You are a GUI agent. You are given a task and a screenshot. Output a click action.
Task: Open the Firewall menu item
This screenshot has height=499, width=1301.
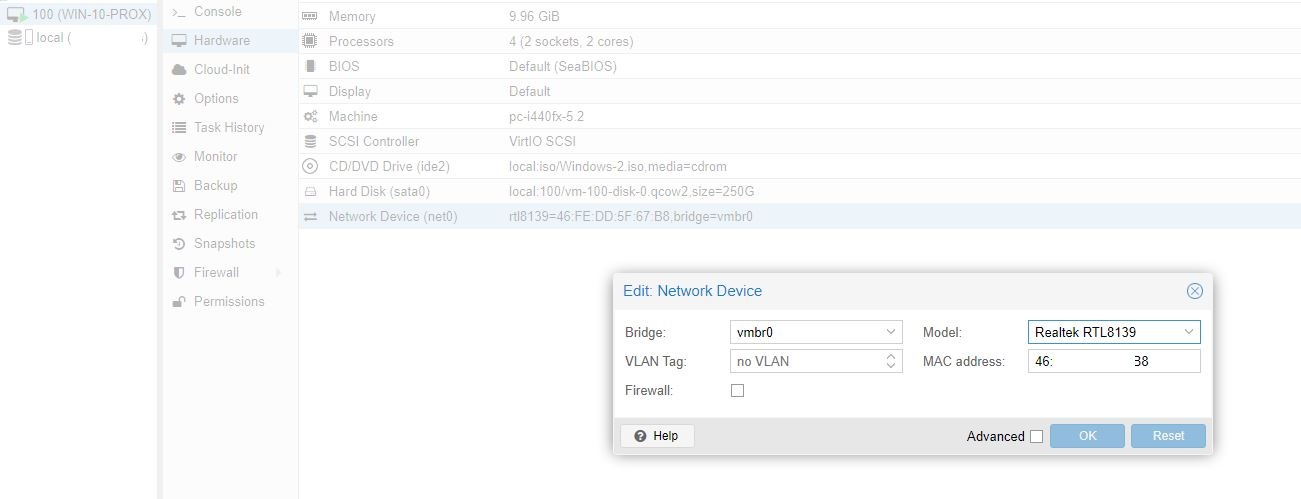(229, 273)
